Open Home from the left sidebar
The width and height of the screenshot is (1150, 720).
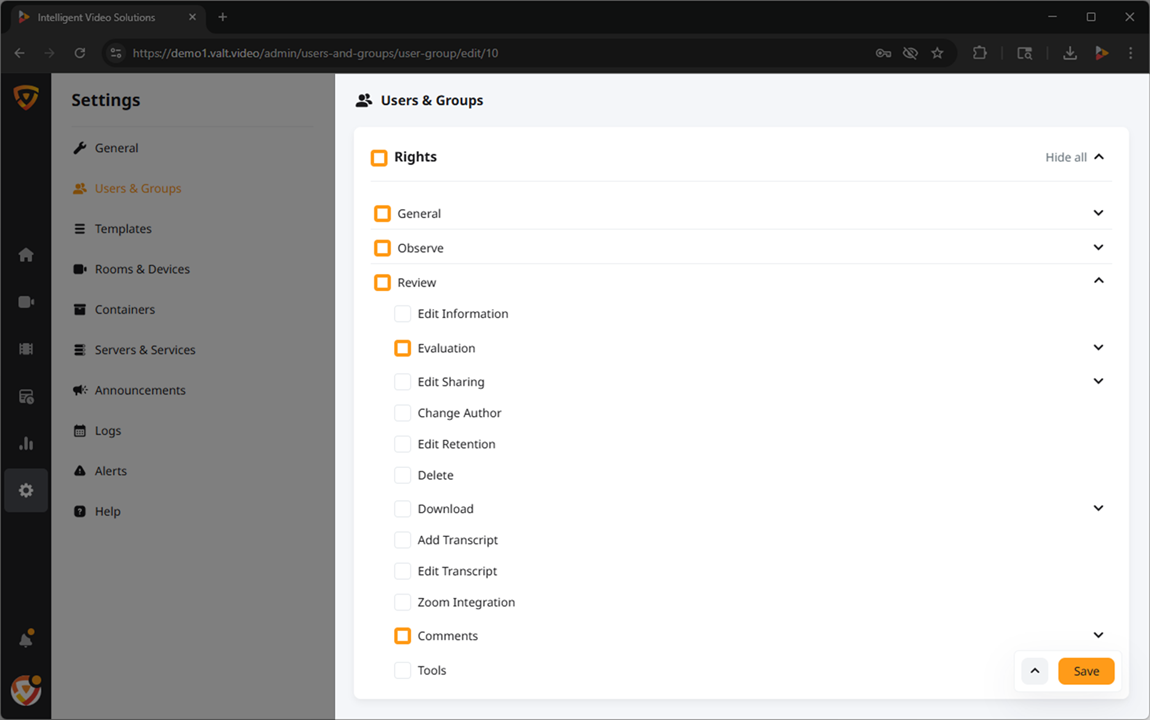click(x=26, y=254)
